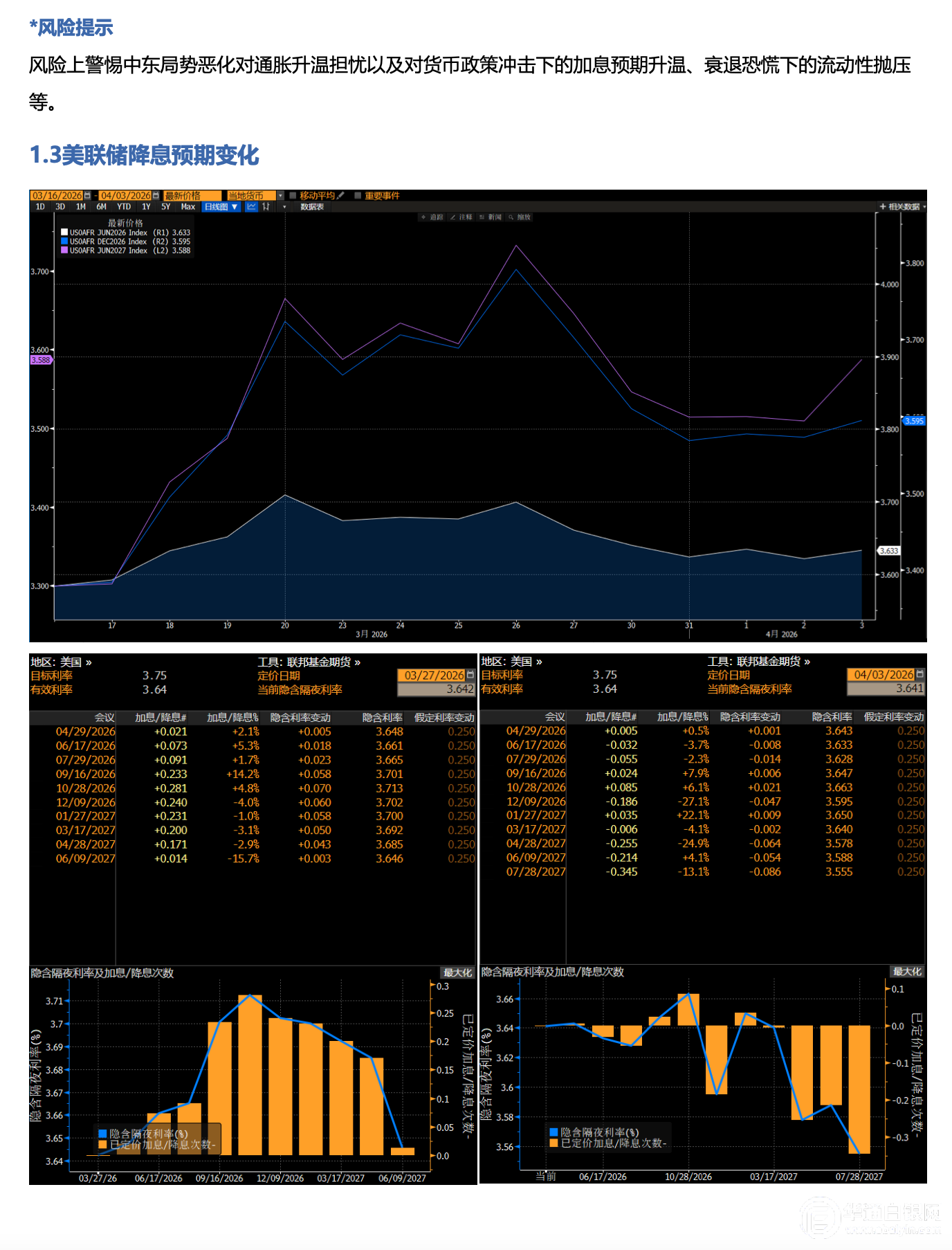Screen dimensions: 952x1250
Task: Expand the 日线图 chart interval dropdown
Action: point(221,207)
